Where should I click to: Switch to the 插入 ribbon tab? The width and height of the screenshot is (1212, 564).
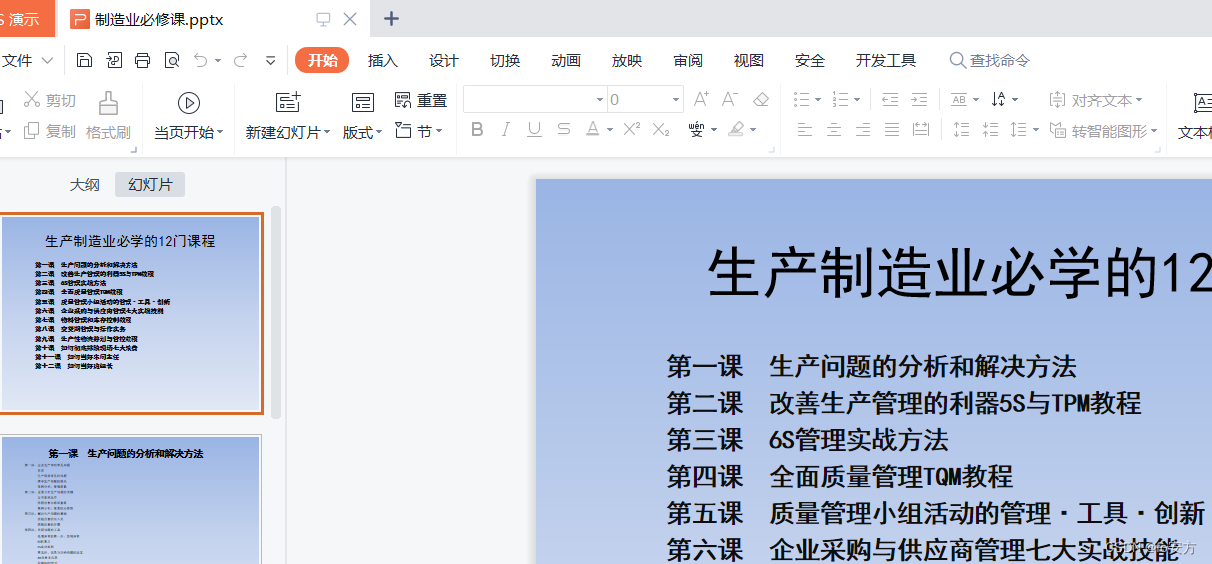[x=383, y=61]
